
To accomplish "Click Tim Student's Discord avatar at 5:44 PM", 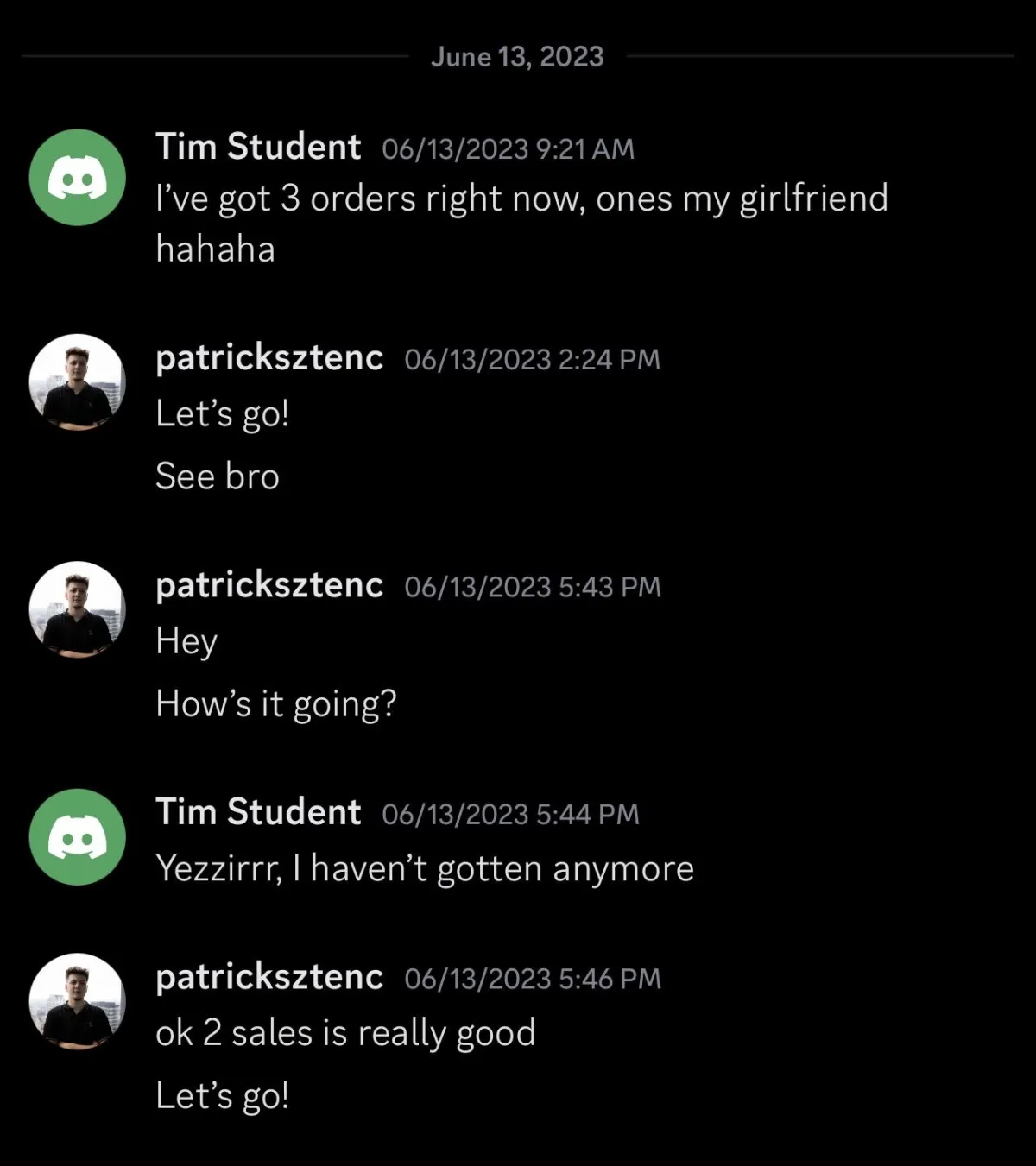I will tap(78, 837).
